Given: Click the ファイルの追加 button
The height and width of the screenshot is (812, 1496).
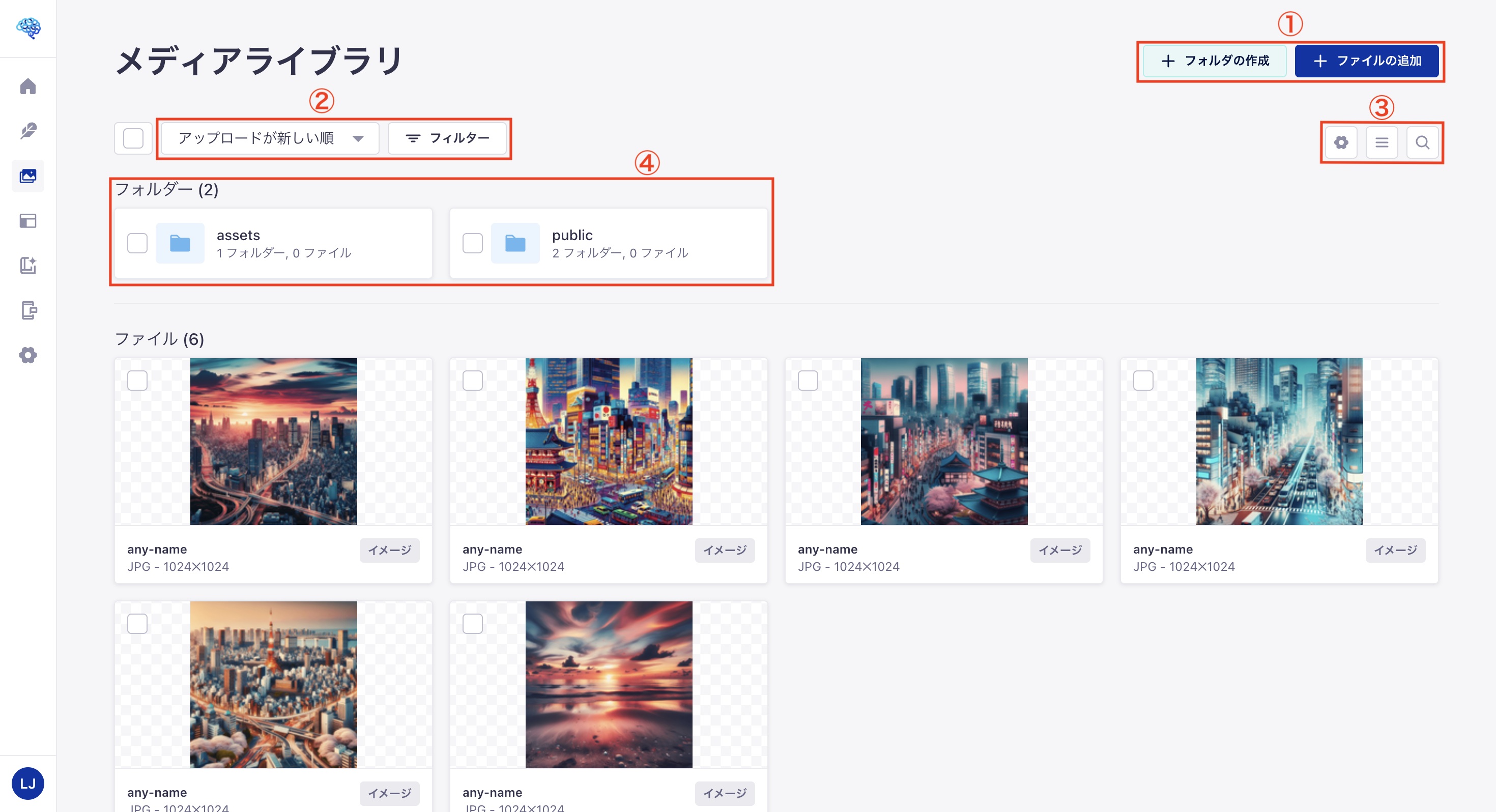Looking at the screenshot, I should click(x=1367, y=61).
